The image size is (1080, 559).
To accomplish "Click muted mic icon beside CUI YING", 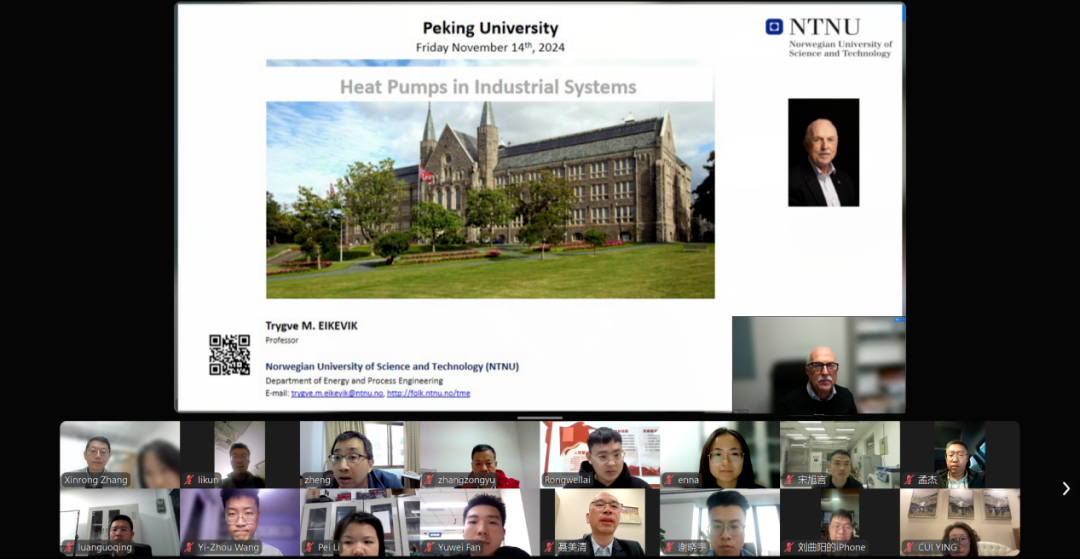I will tap(908, 547).
